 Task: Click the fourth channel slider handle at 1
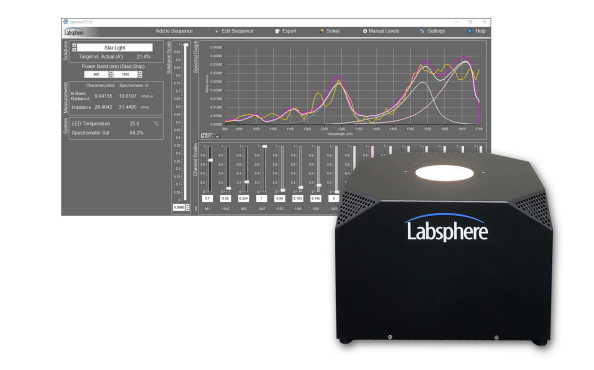tap(264, 147)
